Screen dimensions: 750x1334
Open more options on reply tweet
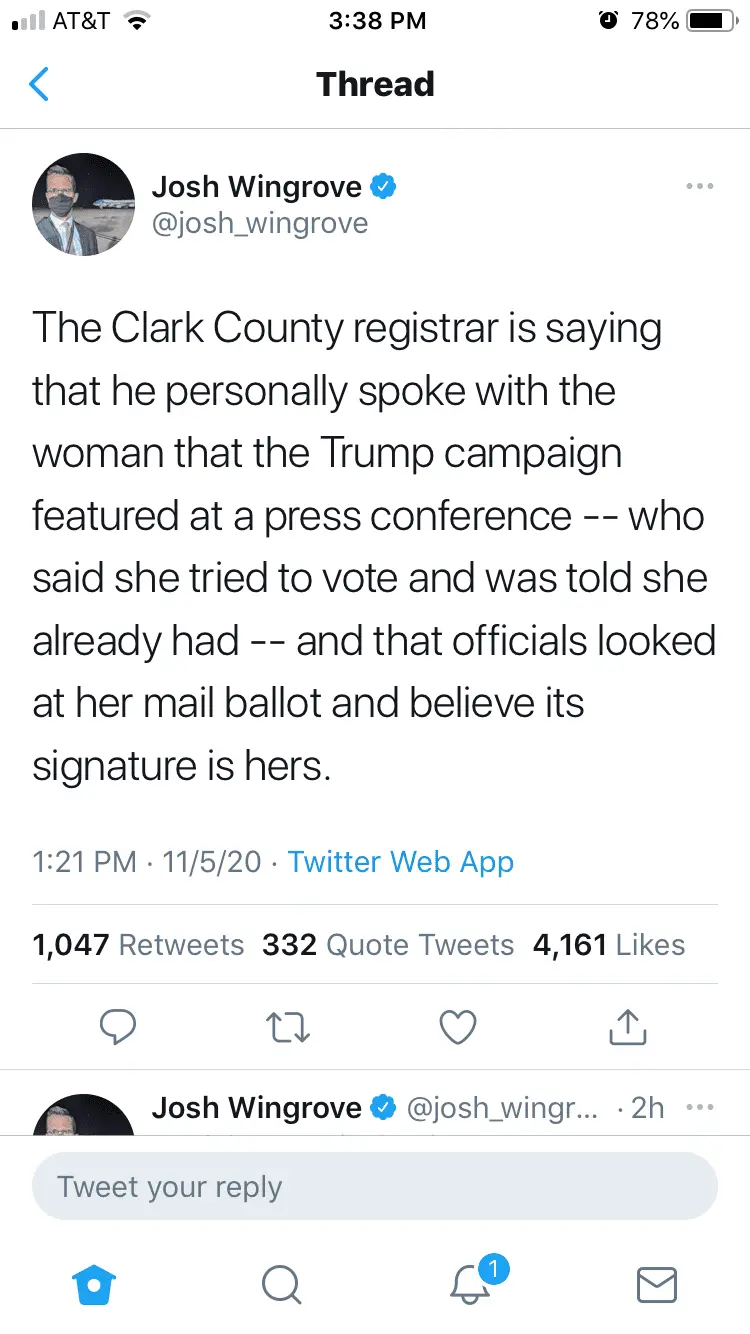tap(700, 1108)
